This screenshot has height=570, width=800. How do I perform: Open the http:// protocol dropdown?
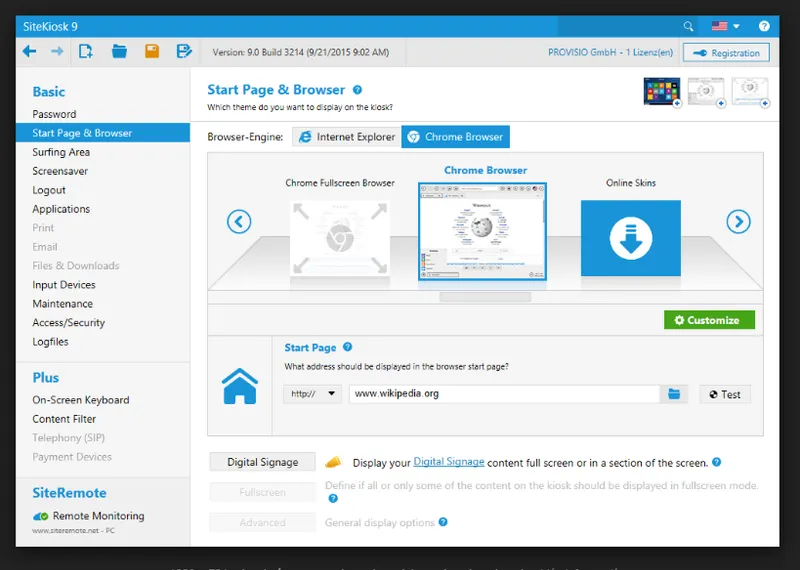[312, 394]
